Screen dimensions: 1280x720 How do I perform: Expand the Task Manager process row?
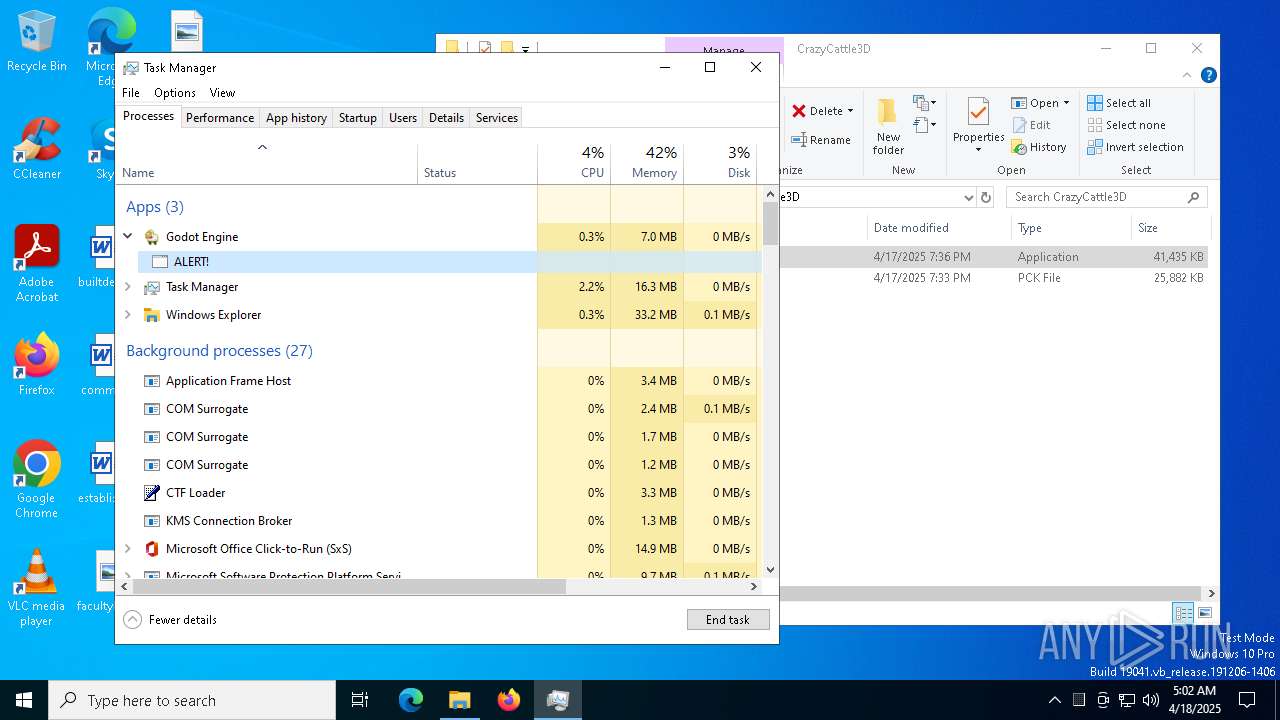pyautogui.click(x=128, y=287)
